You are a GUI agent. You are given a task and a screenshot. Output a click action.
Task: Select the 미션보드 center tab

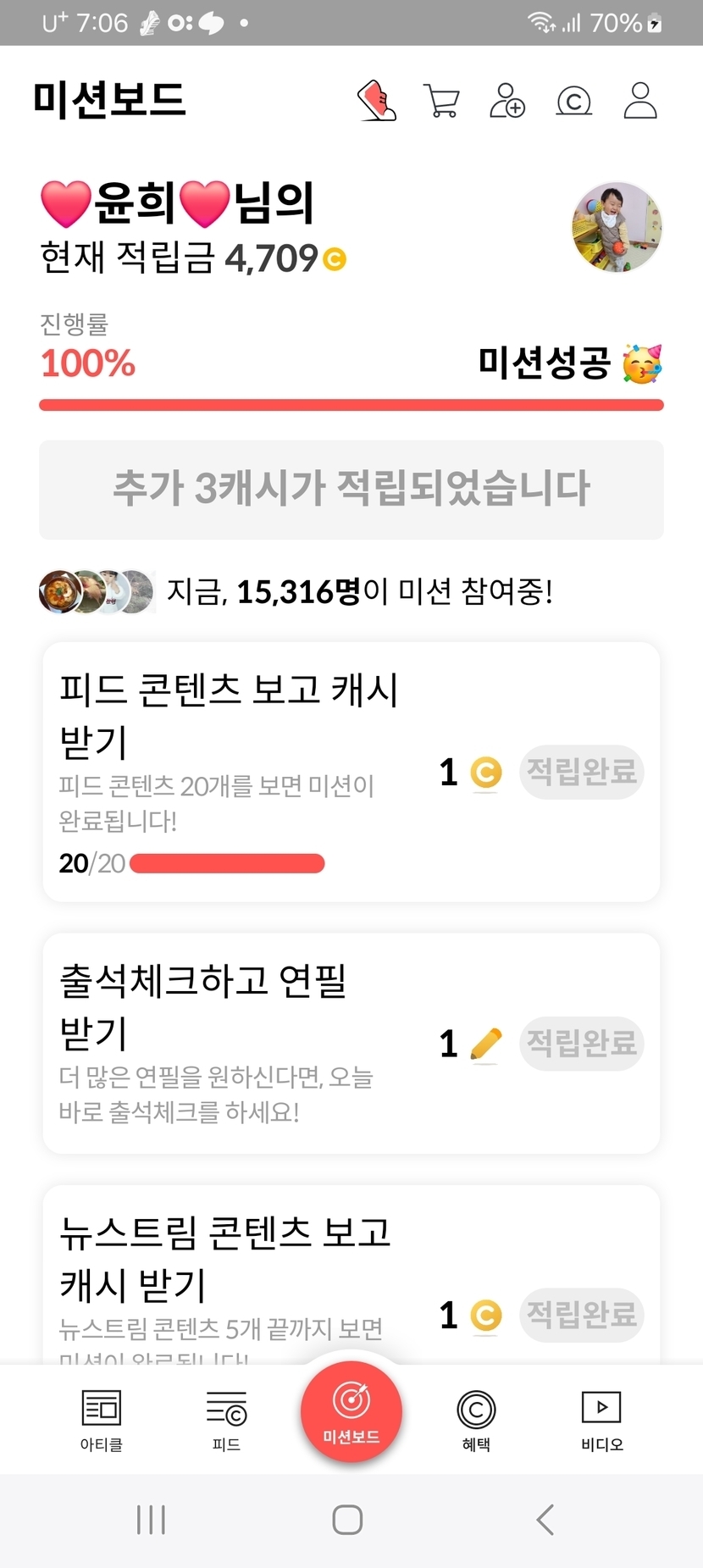coord(351,1411)
